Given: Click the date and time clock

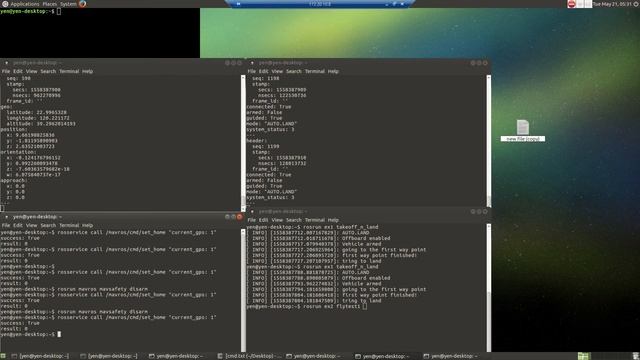Looking at the screenshot, I should click(x=612, y=4).
